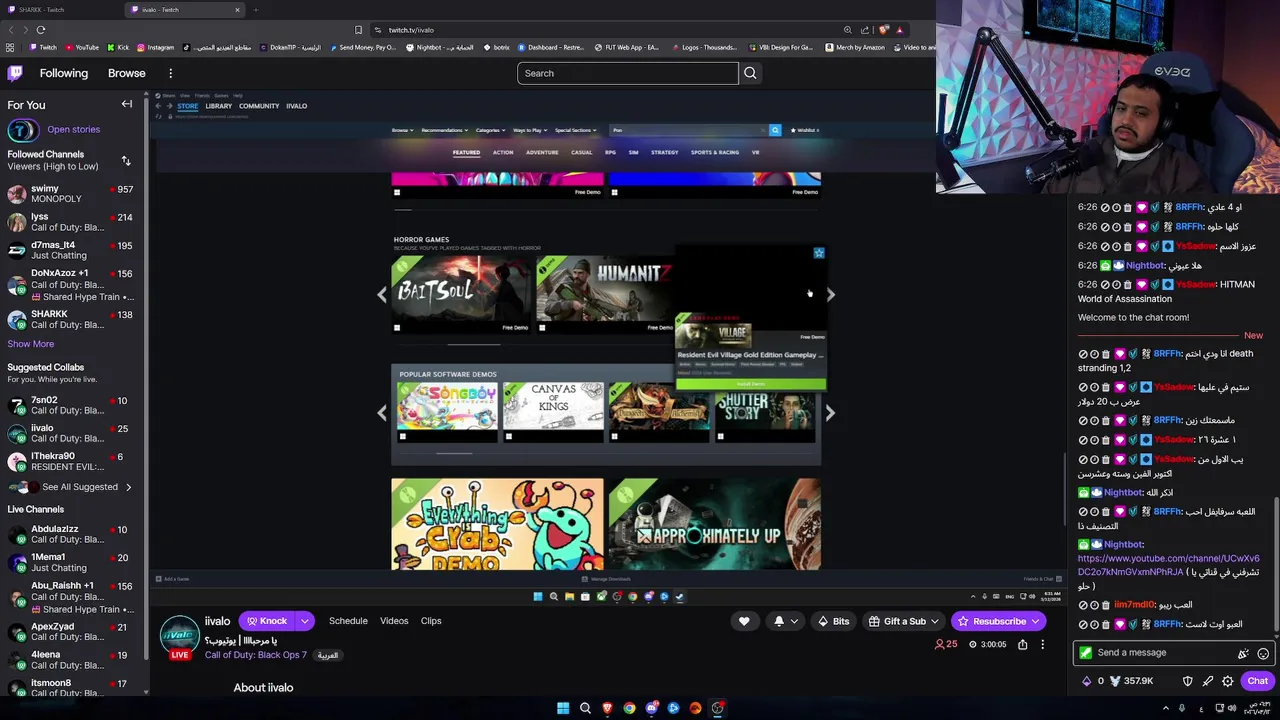Switch to the SHARKK - Twitch browser tab

(60, 10)
